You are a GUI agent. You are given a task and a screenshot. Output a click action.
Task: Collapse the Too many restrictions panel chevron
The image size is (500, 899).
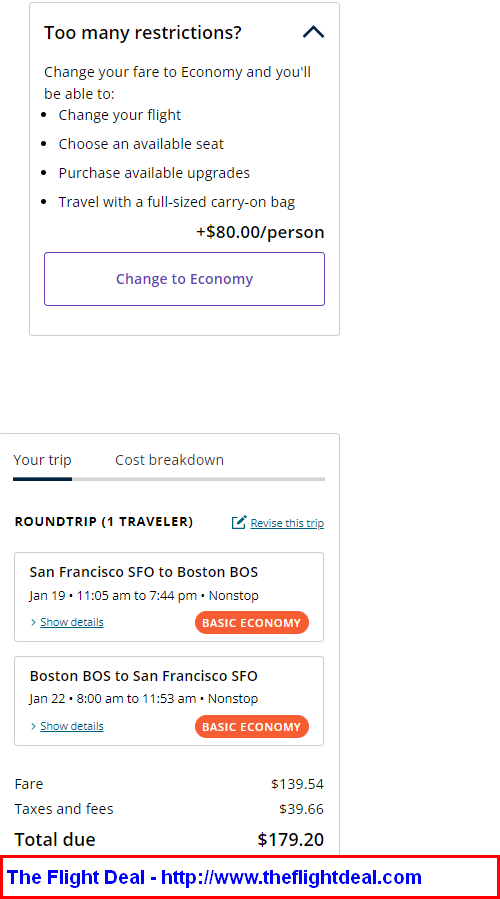(313, 32)
